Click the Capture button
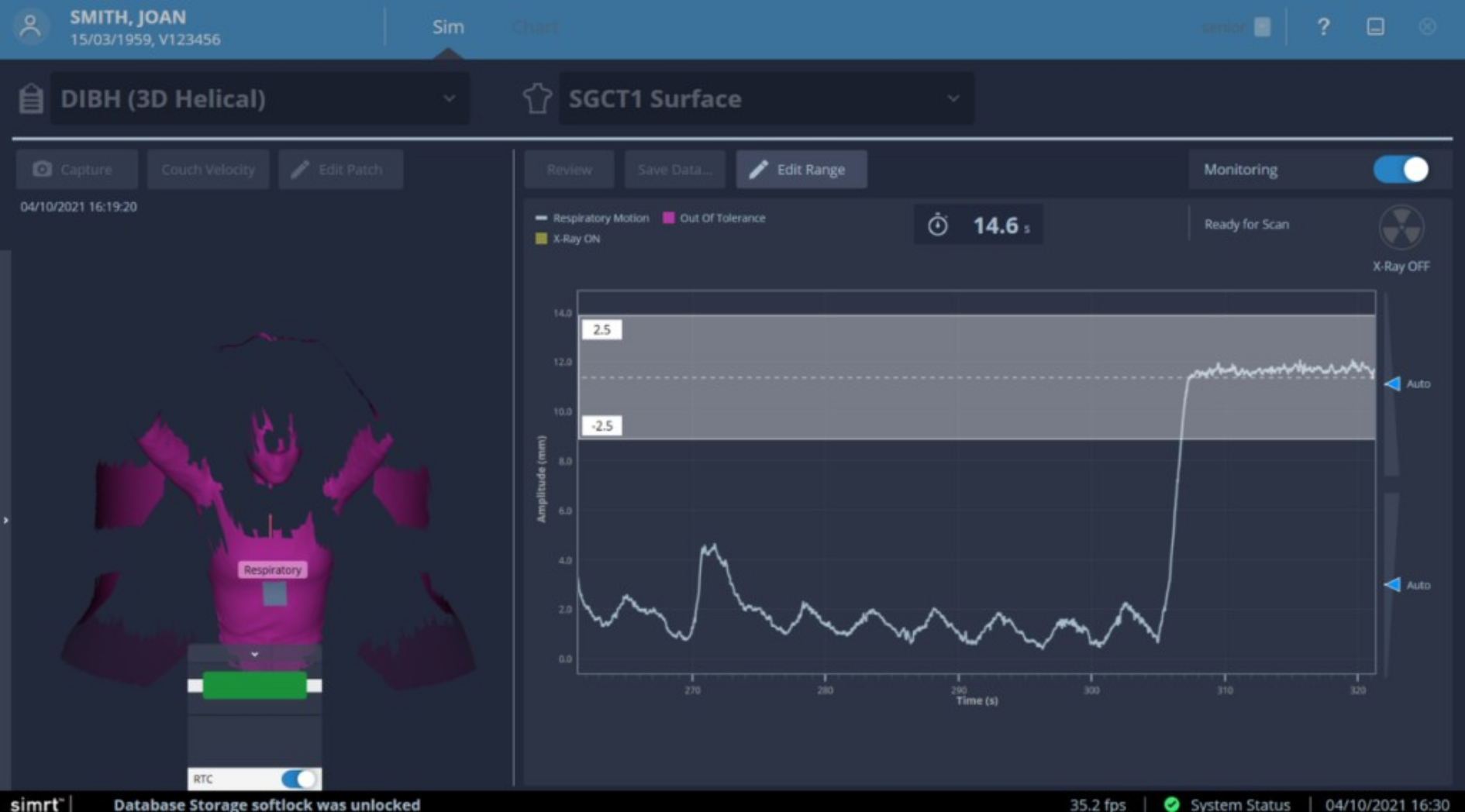Screen dimensions: 1465x812 click(x=76, y=170)
